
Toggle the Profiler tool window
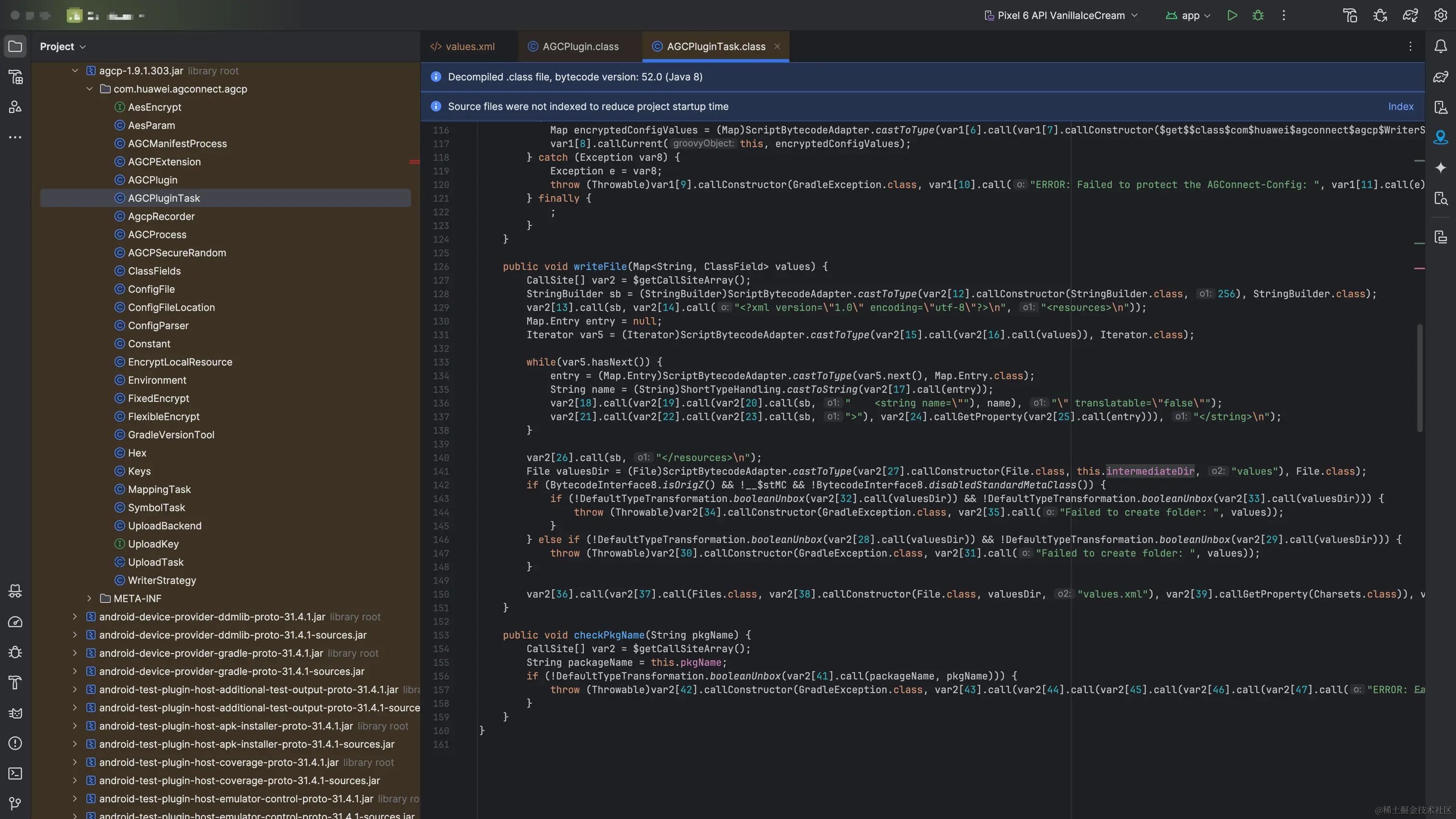15,622
